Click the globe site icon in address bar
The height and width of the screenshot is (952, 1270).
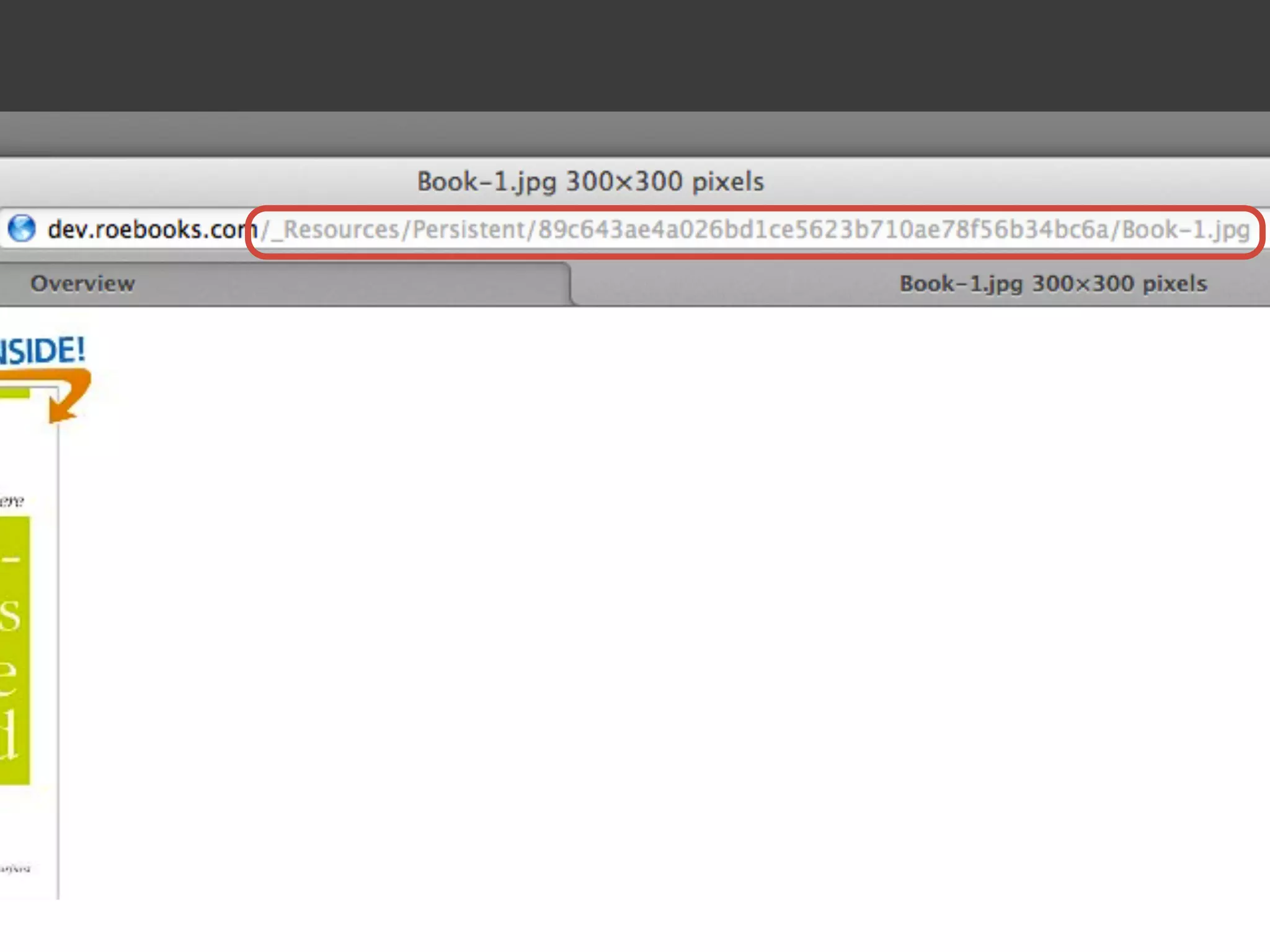point(22,229)
